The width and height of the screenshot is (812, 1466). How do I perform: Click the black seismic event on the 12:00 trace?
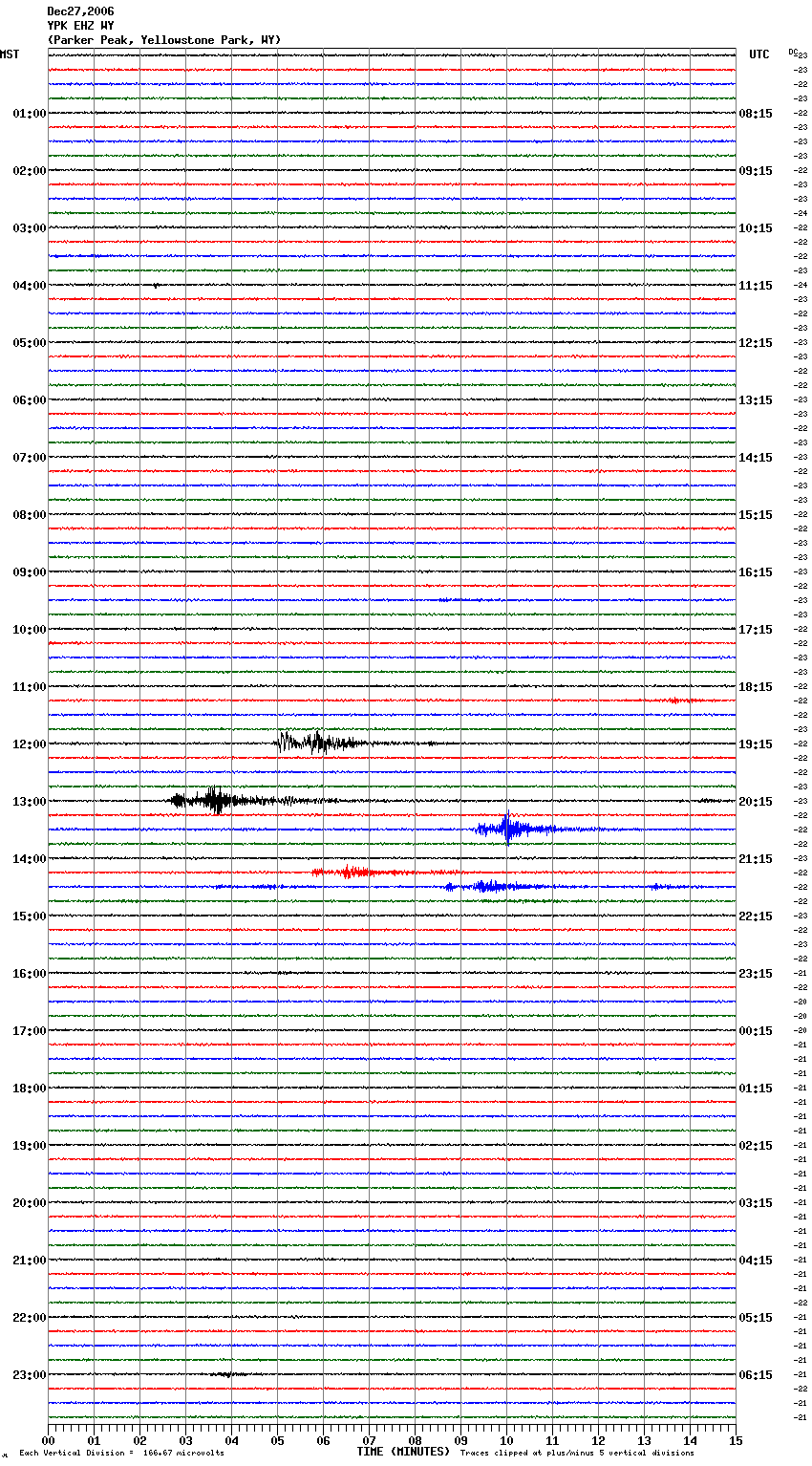tap(320, 743)
